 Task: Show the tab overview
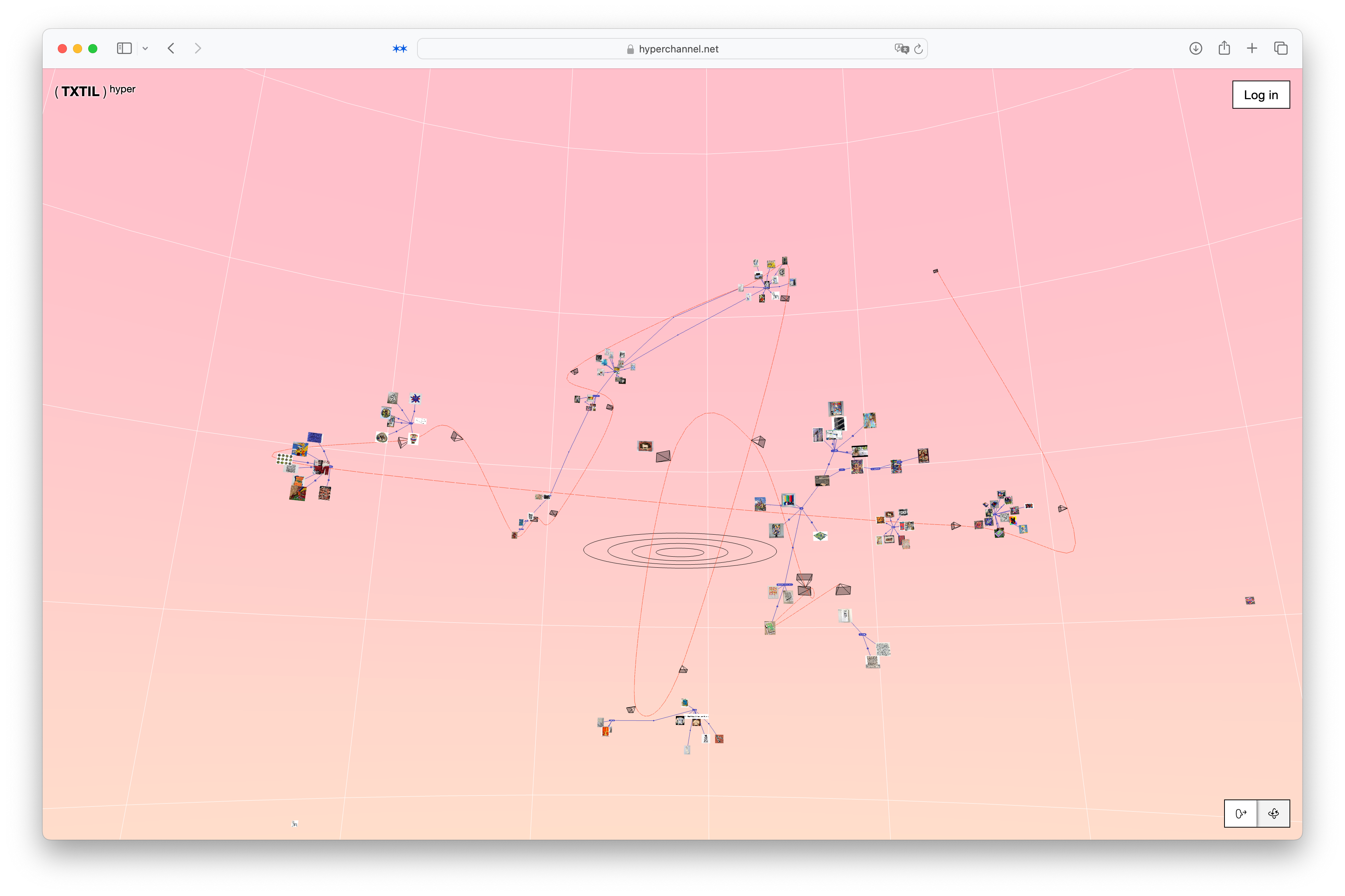pyautogui.click(x=1280, y=49)
